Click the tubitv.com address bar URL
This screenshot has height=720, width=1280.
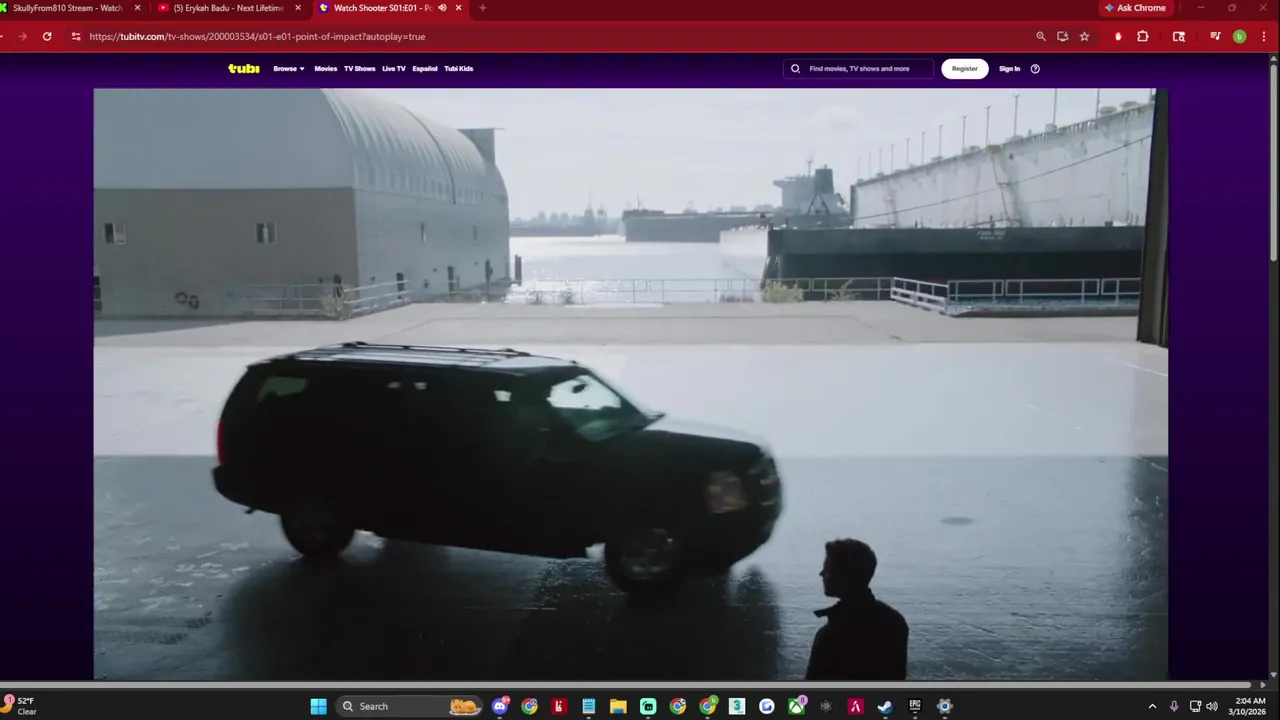coord(257,36)
